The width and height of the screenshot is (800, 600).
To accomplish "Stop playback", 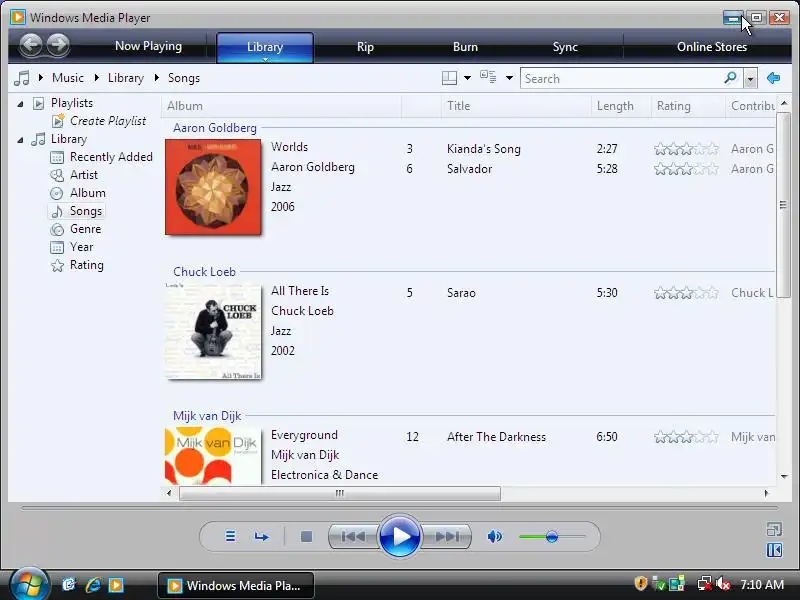I will coord(306,536).
